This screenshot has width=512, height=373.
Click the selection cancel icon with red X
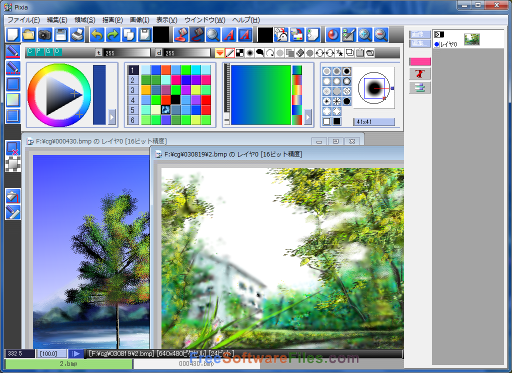click(13, 148)
